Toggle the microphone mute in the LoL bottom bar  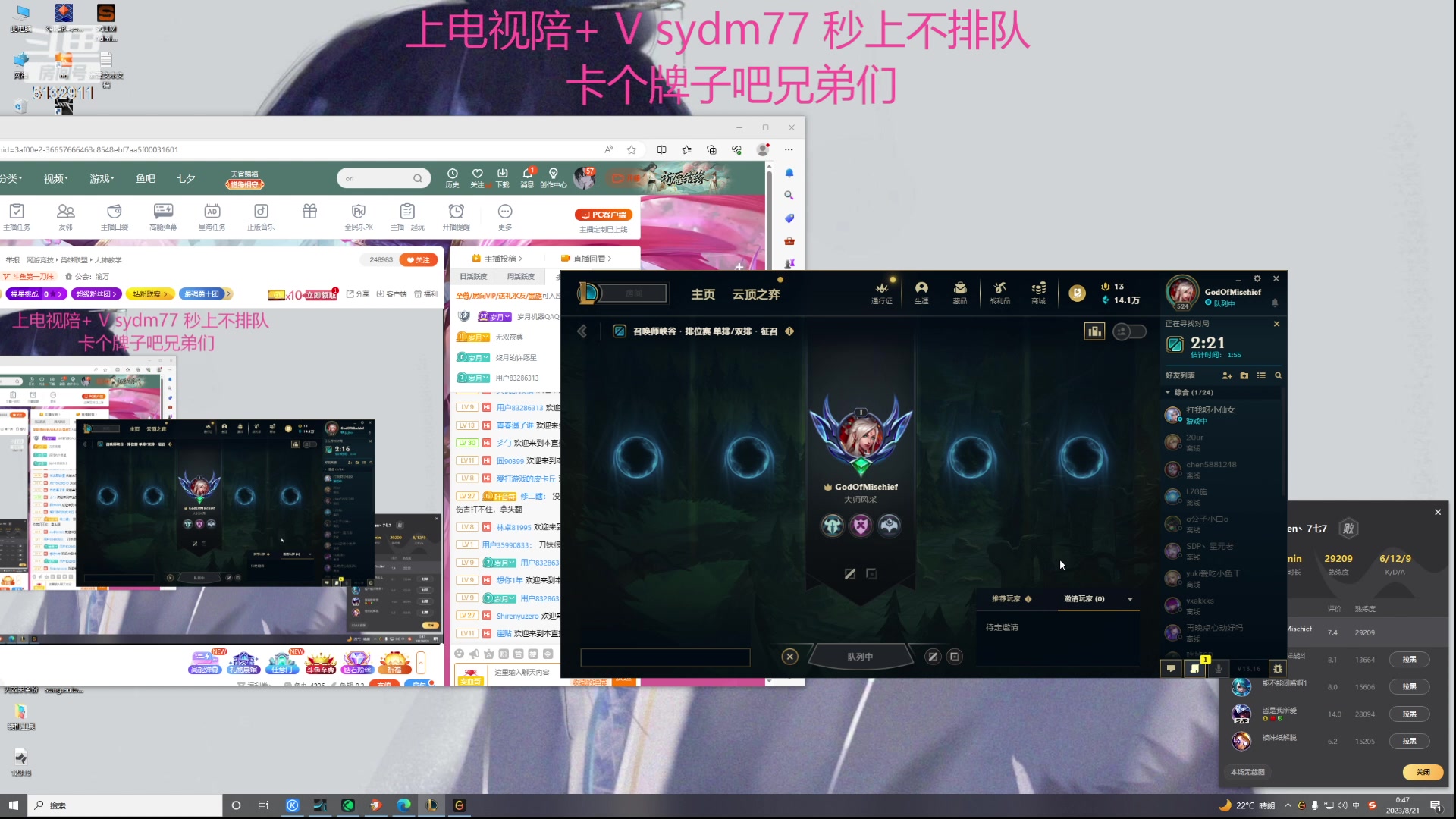(1219, 669)
